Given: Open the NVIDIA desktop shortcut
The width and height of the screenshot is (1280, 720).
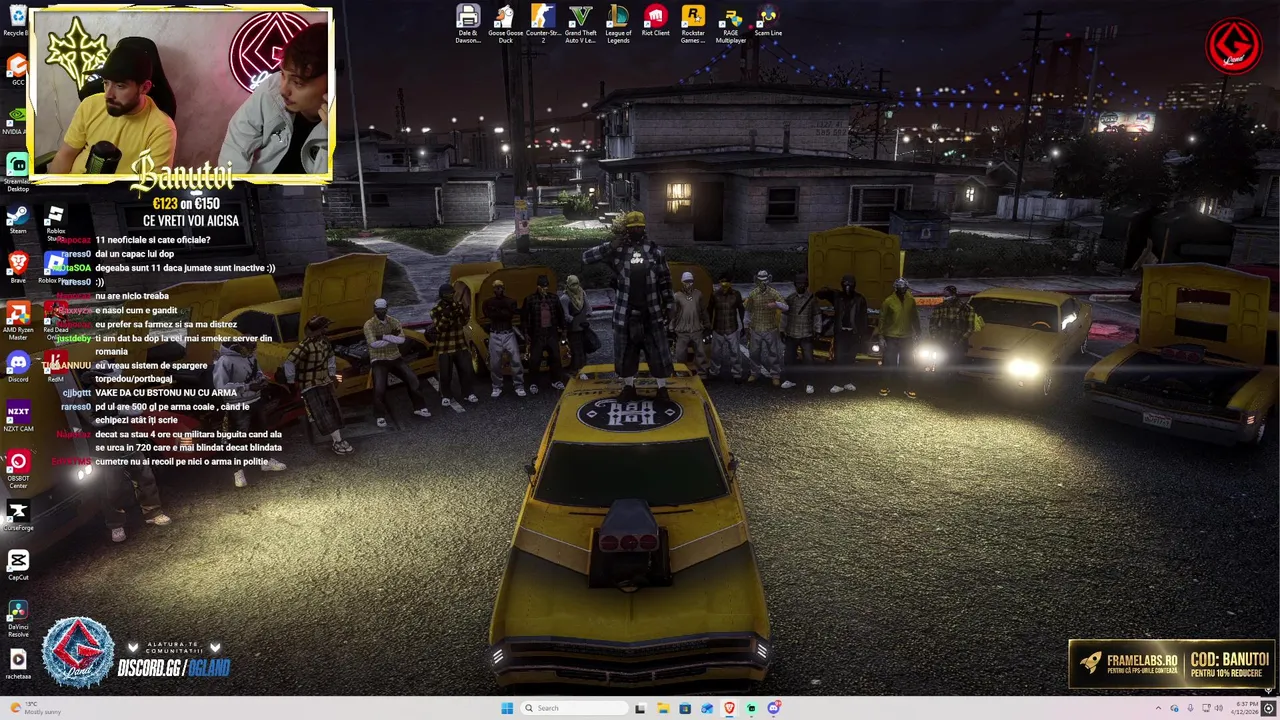Looking at the screenshot, I should pyautogui.click(x=17, y=118).
